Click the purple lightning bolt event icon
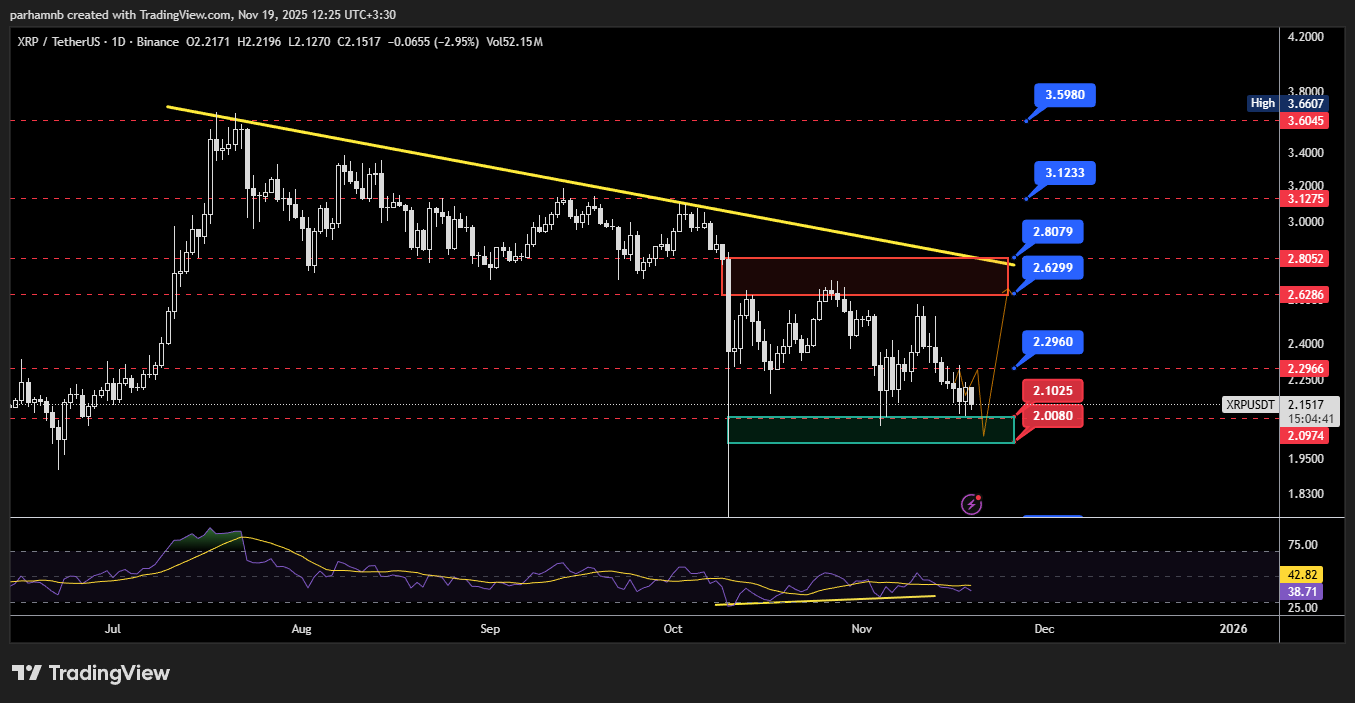 point(970,504)
